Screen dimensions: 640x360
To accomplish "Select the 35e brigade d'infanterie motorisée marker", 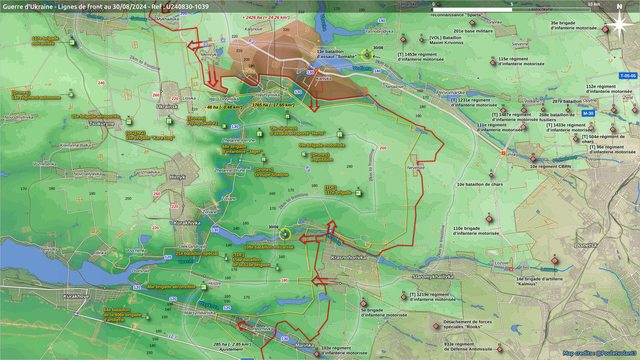I will point(605,29).
